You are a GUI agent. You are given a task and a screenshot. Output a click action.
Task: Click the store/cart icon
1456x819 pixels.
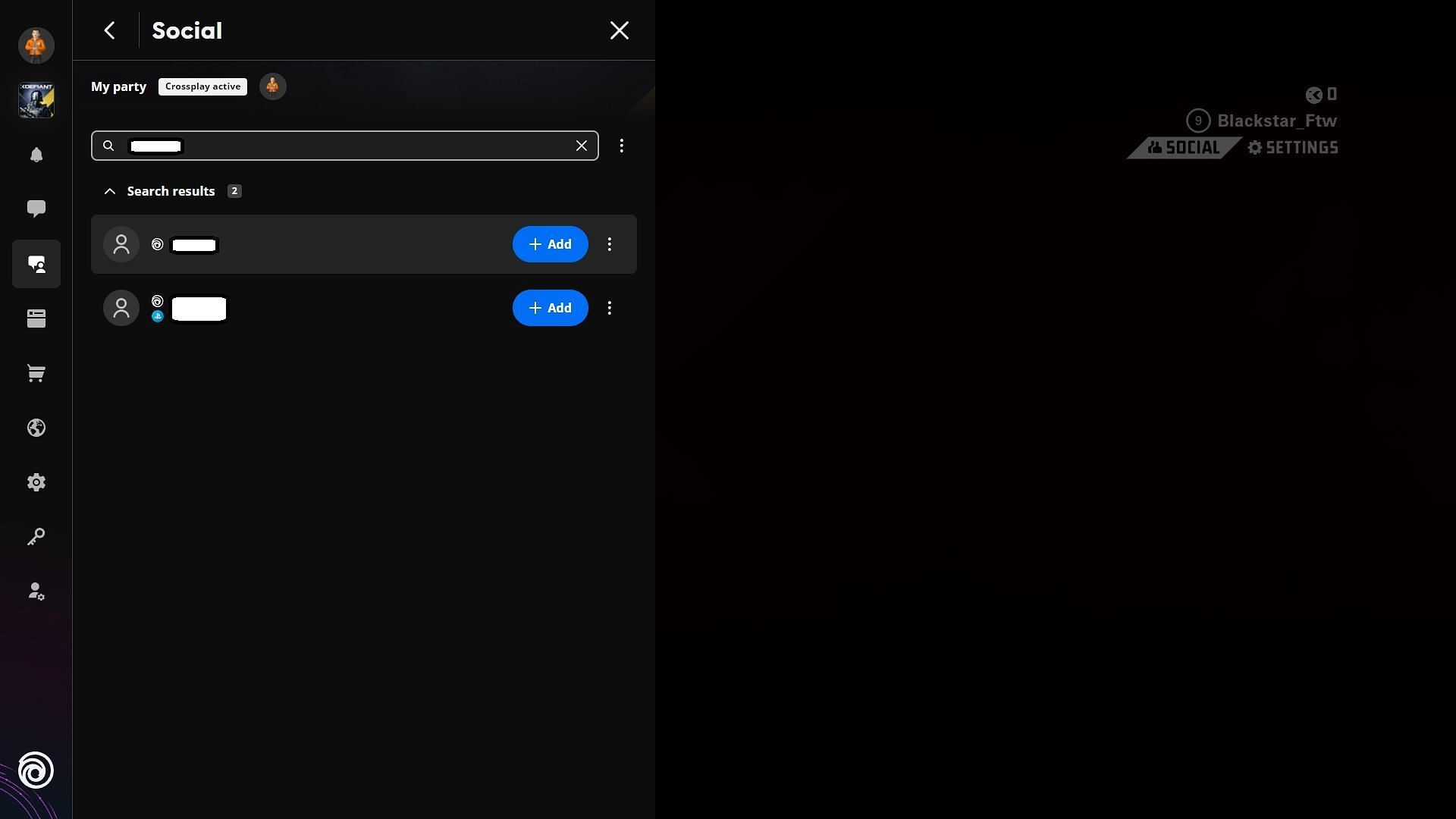(36, 374)
